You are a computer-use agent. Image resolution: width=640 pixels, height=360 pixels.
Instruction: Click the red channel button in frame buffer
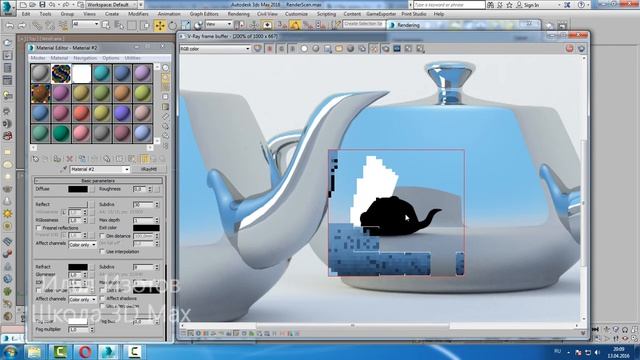point(269,49)
